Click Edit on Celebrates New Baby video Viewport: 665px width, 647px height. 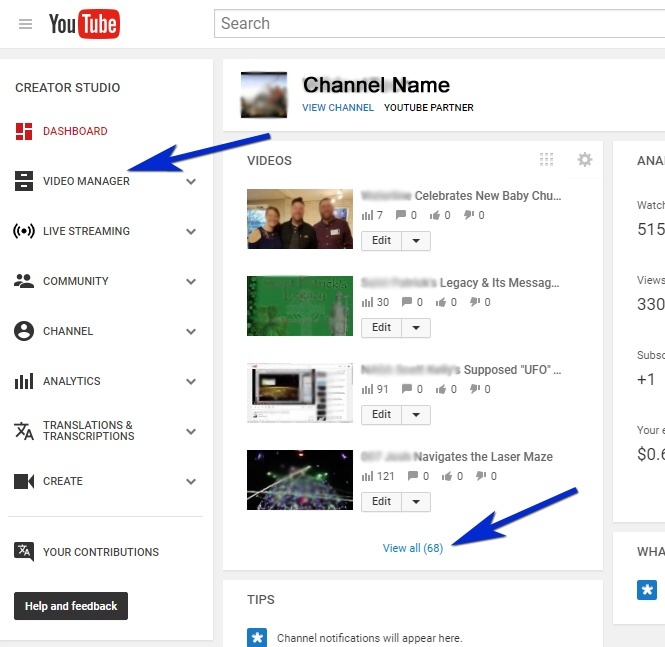pos(381,241)
